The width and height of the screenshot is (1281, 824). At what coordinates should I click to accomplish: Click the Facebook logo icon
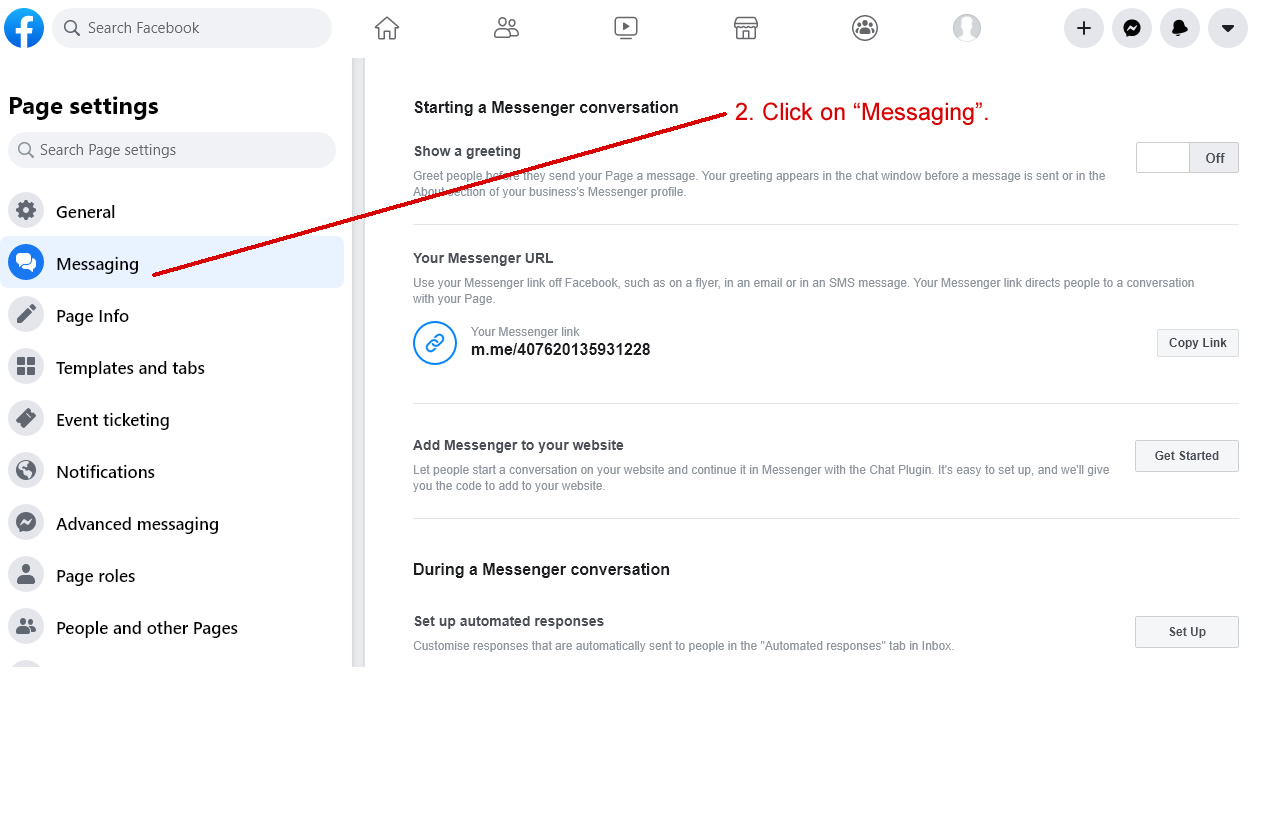tap(24, 28)
